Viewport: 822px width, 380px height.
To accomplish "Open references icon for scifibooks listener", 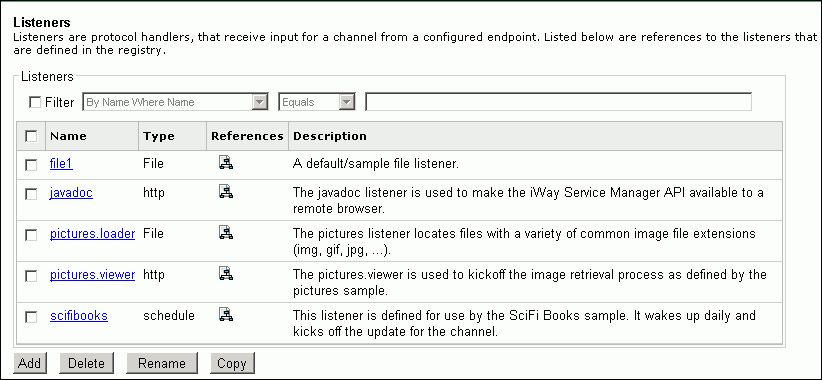I will click(x=226, y=314).
